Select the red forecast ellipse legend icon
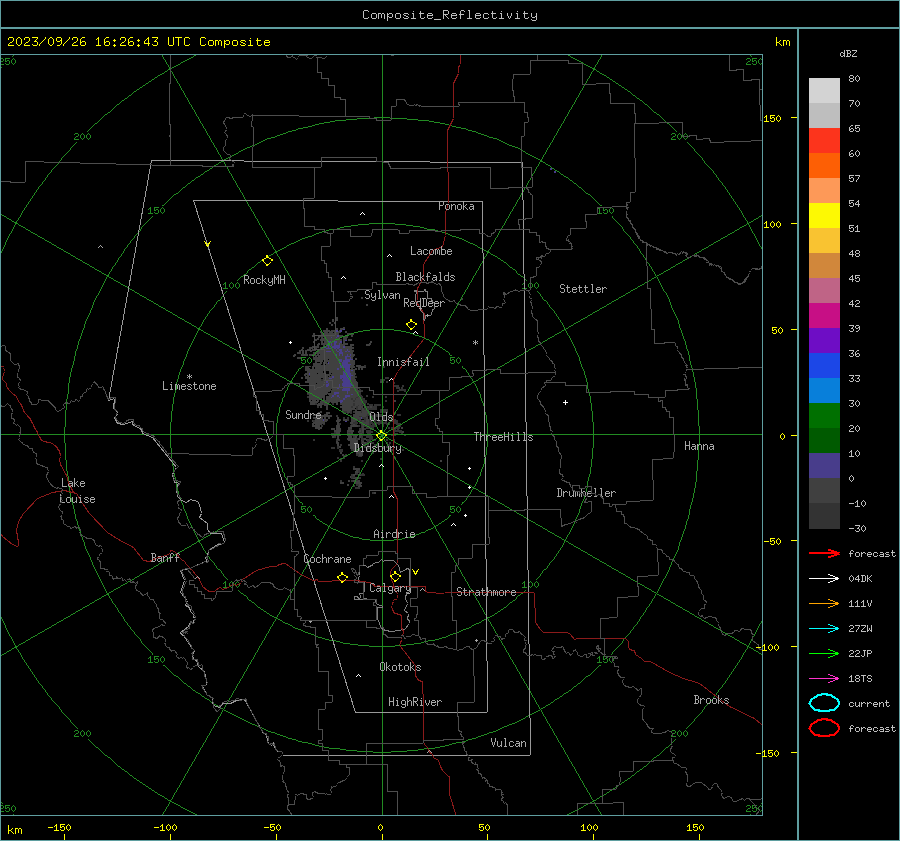Image resolution: width=900 pixels, height=841 pixels. pos(824,728)
